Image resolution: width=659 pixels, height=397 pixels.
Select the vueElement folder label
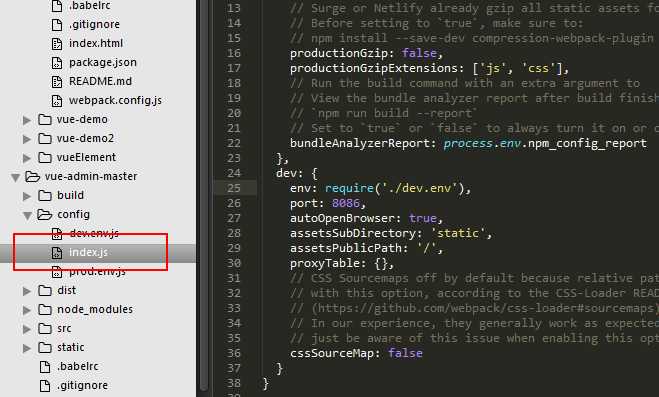(86, 157)
